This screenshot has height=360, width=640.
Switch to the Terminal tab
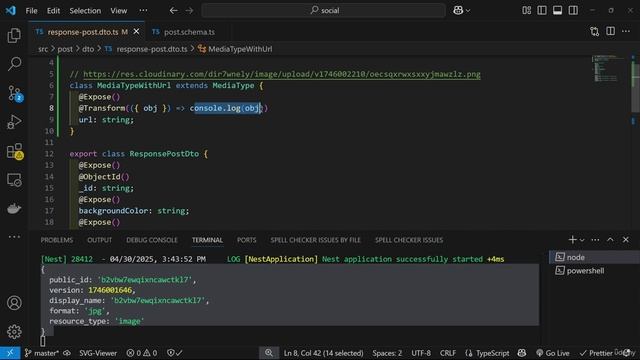pos(207,240)
